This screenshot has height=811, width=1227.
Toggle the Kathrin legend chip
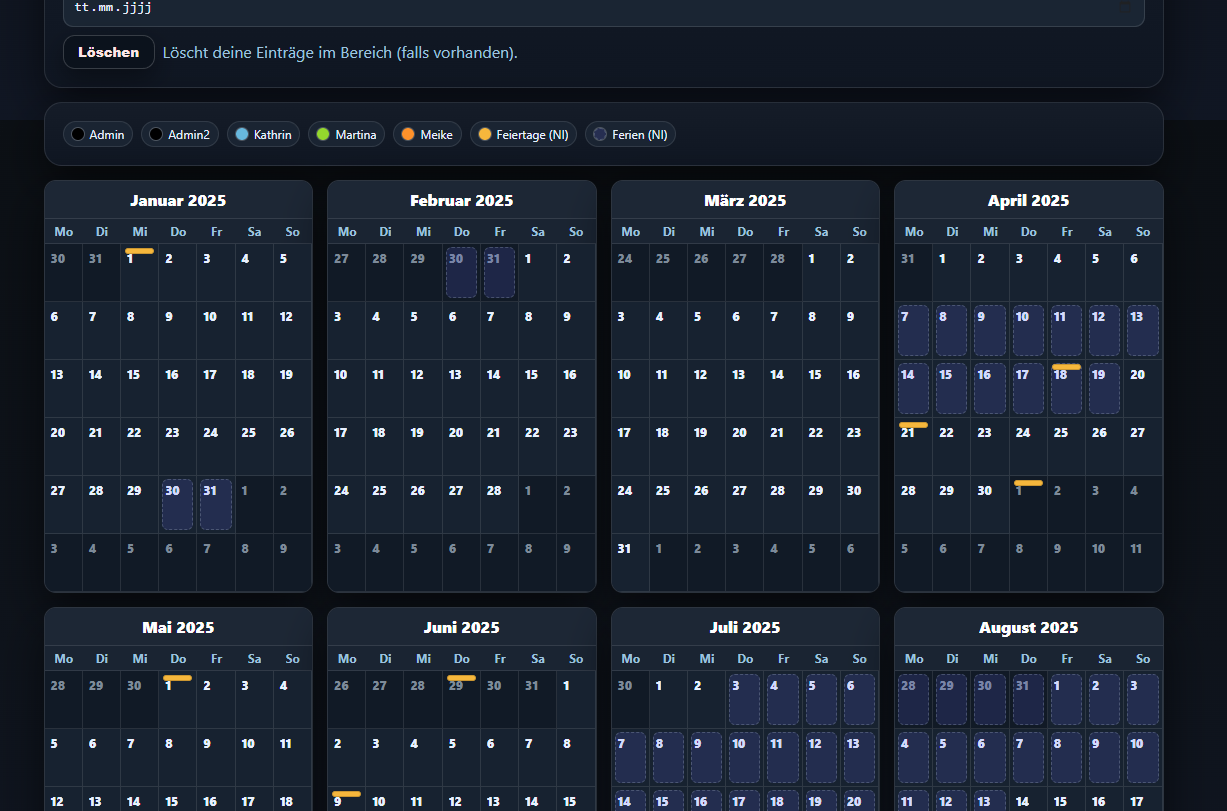[x=263, y=134]
